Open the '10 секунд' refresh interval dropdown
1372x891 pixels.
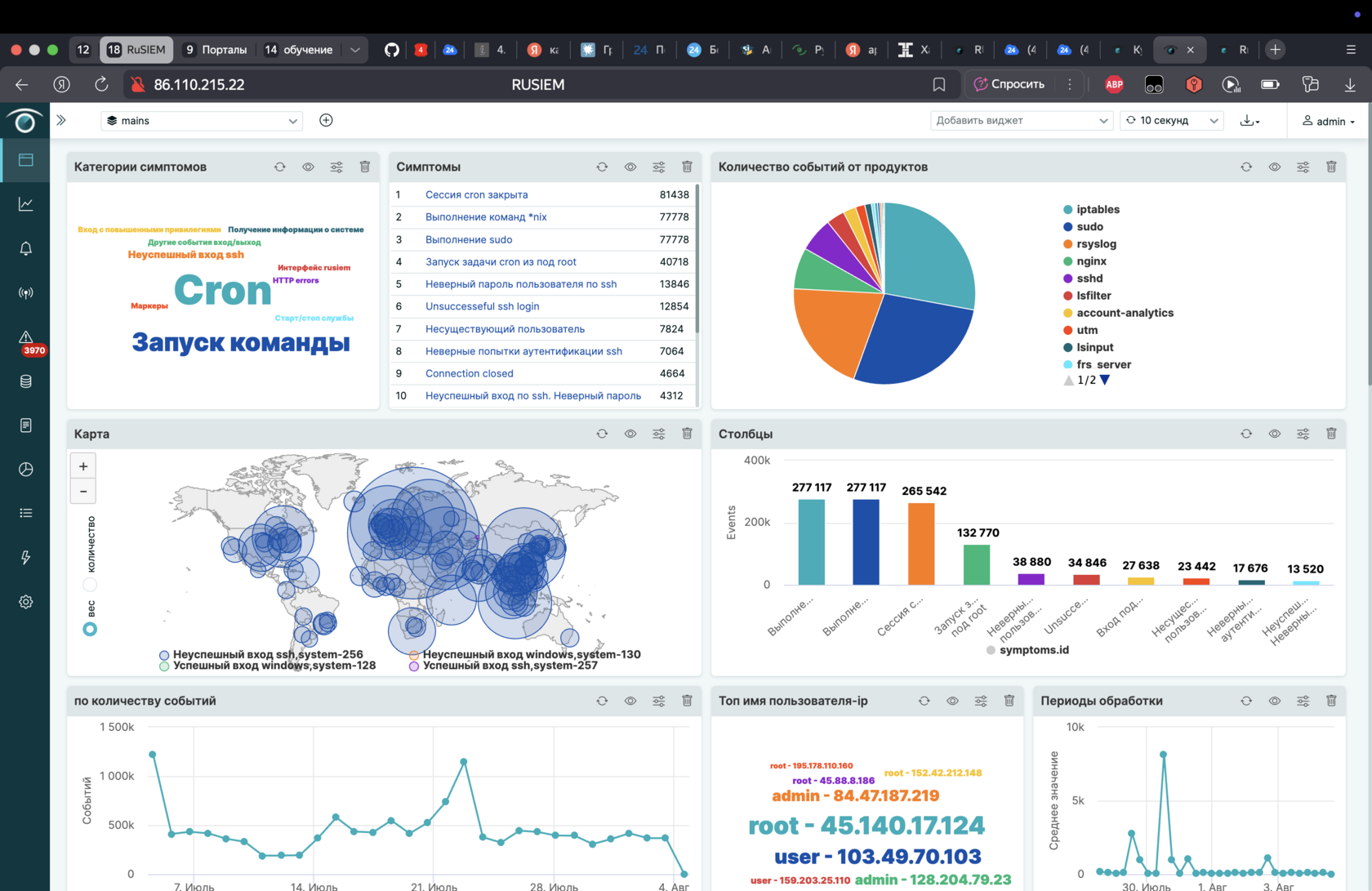point(1172,120)
